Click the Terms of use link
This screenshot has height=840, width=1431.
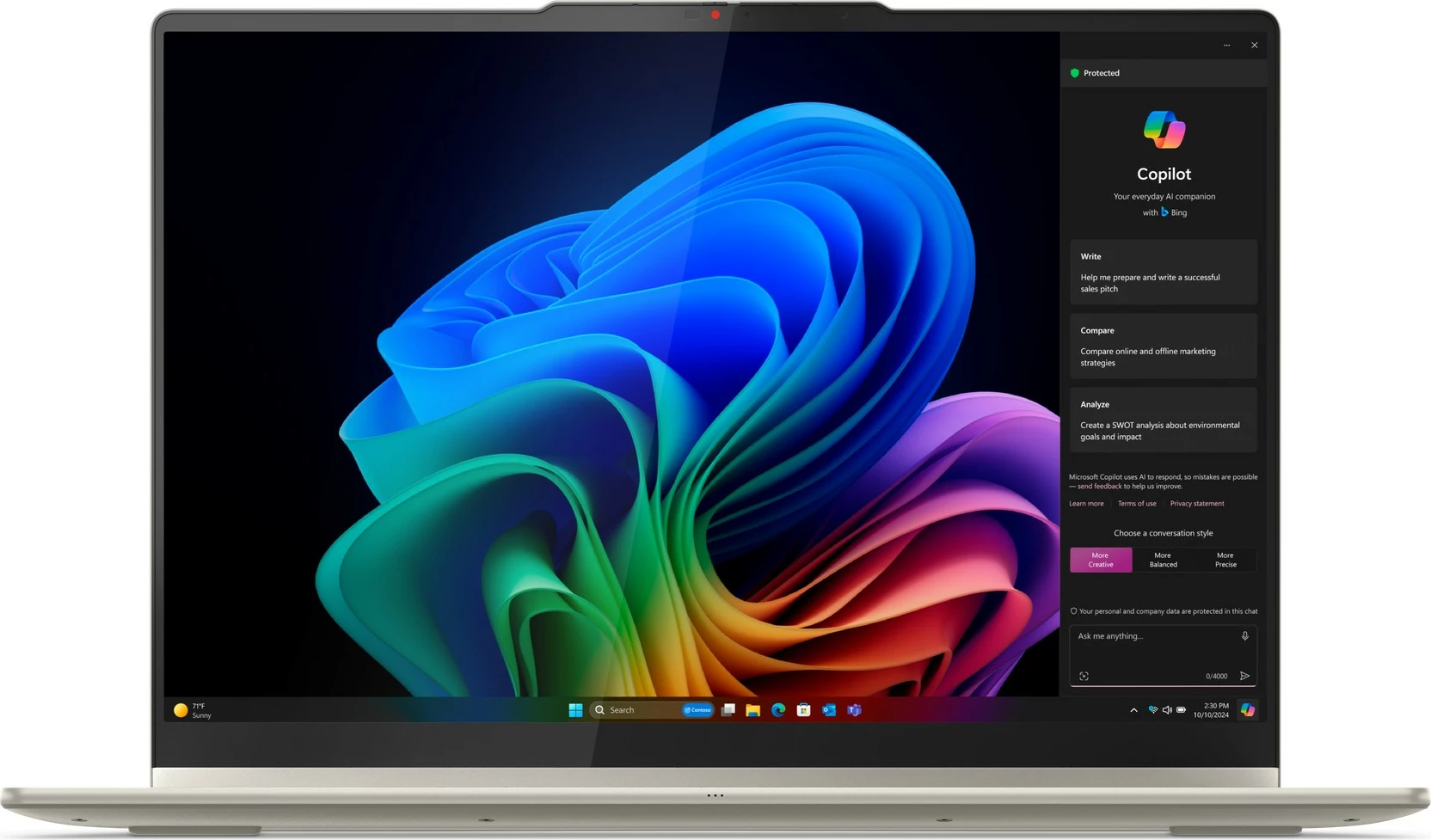[x=1137, y=503]
